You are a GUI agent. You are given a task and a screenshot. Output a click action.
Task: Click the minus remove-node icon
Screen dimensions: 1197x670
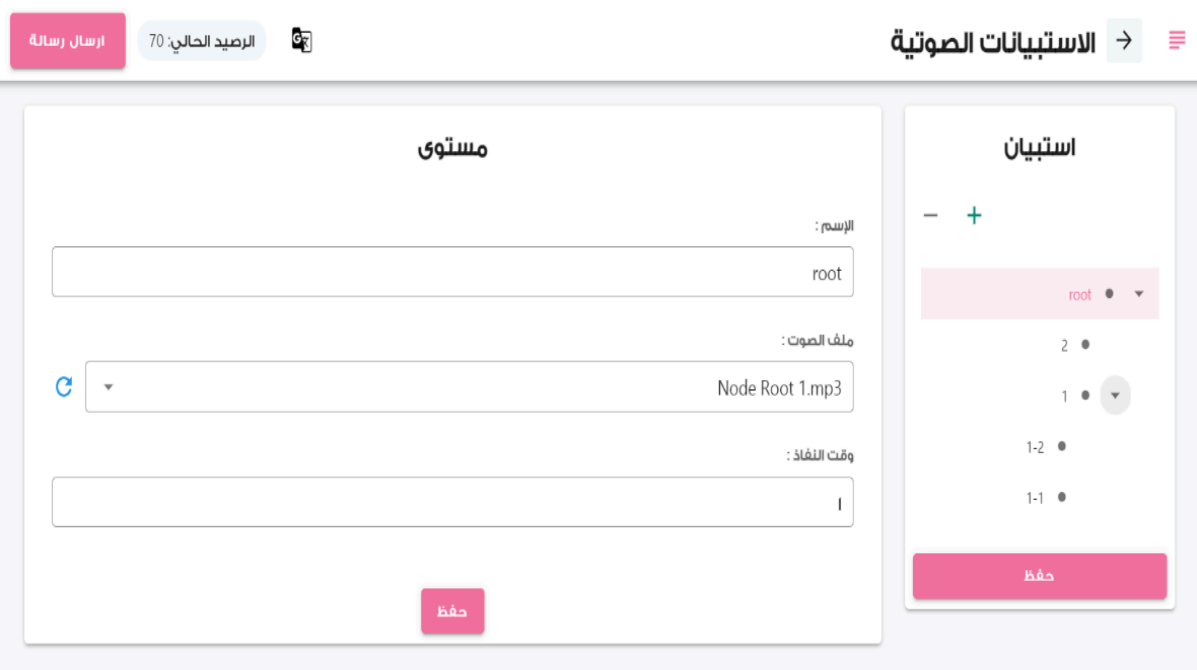pyautogui.click(x=930, y=215)
